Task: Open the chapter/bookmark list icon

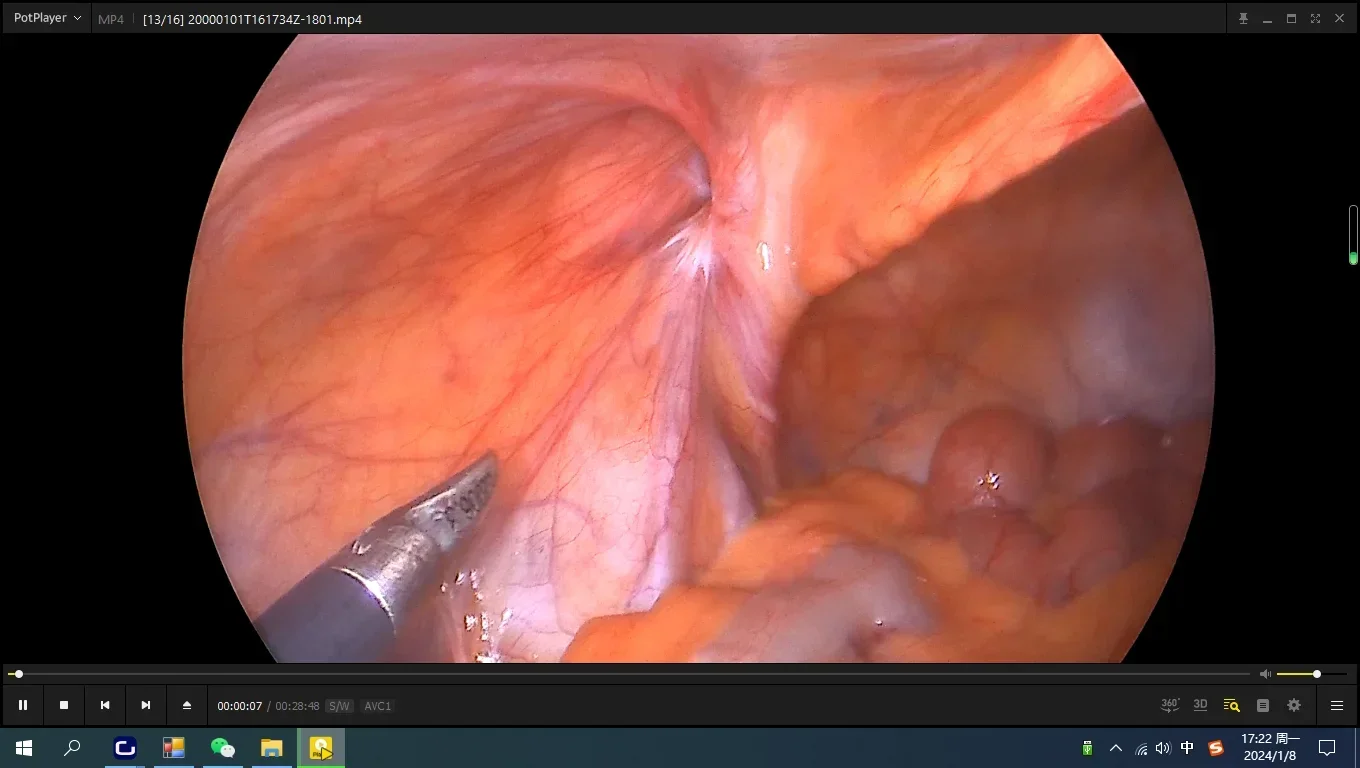Action: click(1263, 705)
